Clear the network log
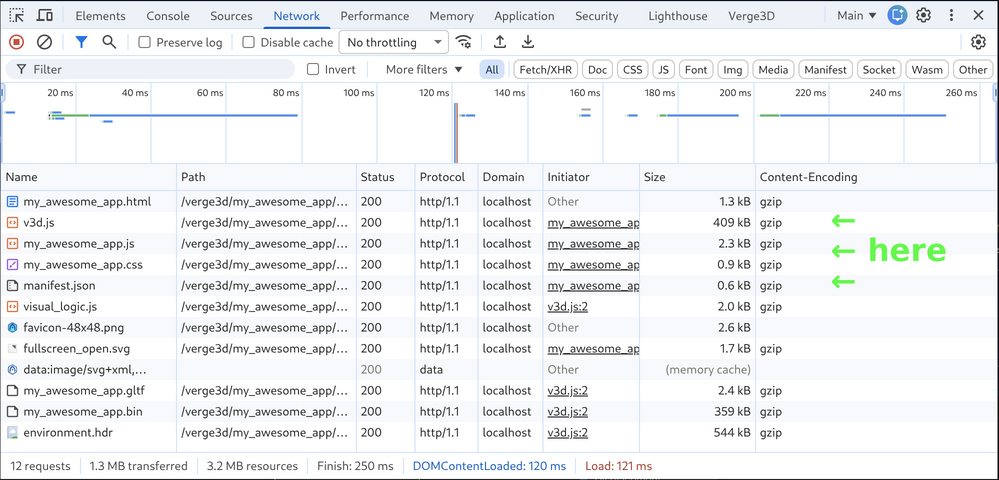This screenshot has width=999, height=480. point(44,42)
